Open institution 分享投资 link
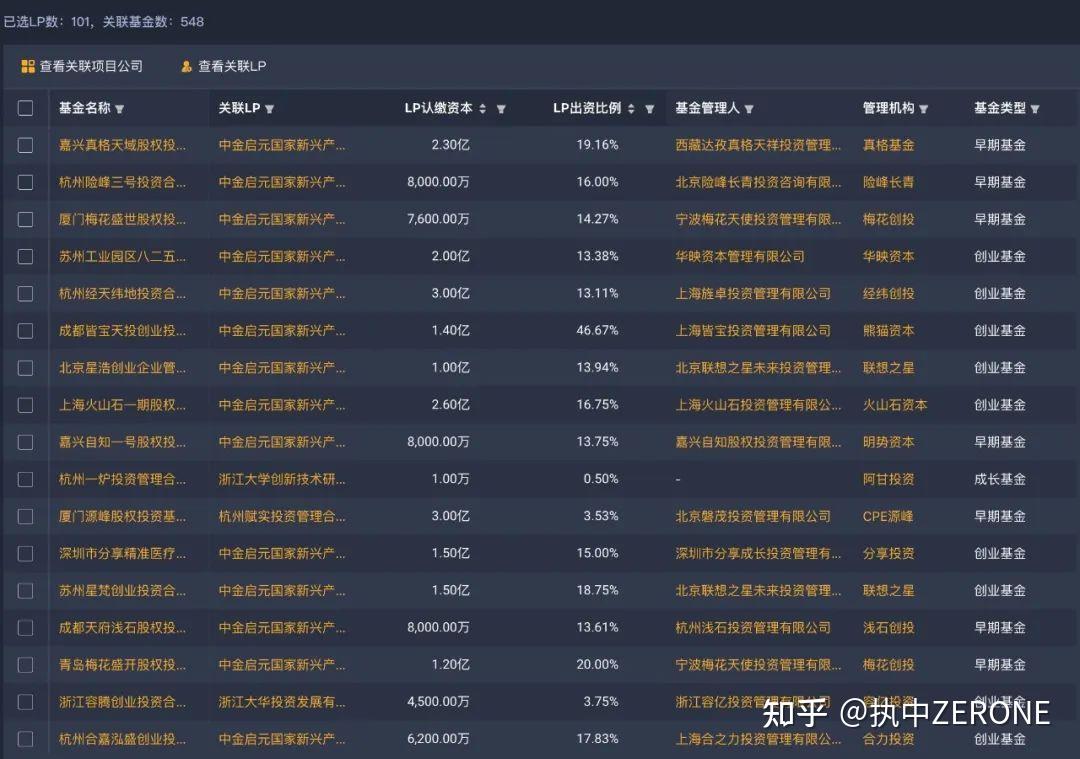This screenshot has width=1080, height=759. click(889, 554)
